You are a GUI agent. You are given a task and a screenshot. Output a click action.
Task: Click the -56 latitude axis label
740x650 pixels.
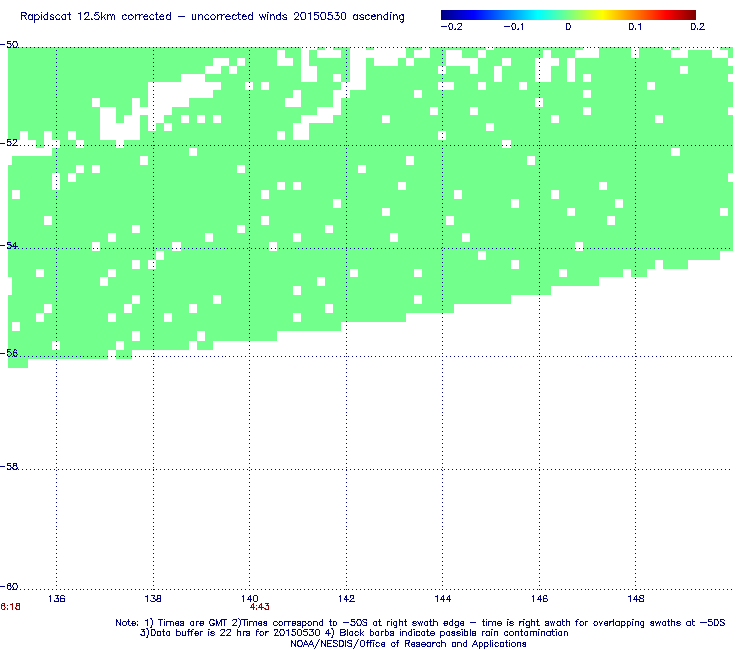click(9, 353)
